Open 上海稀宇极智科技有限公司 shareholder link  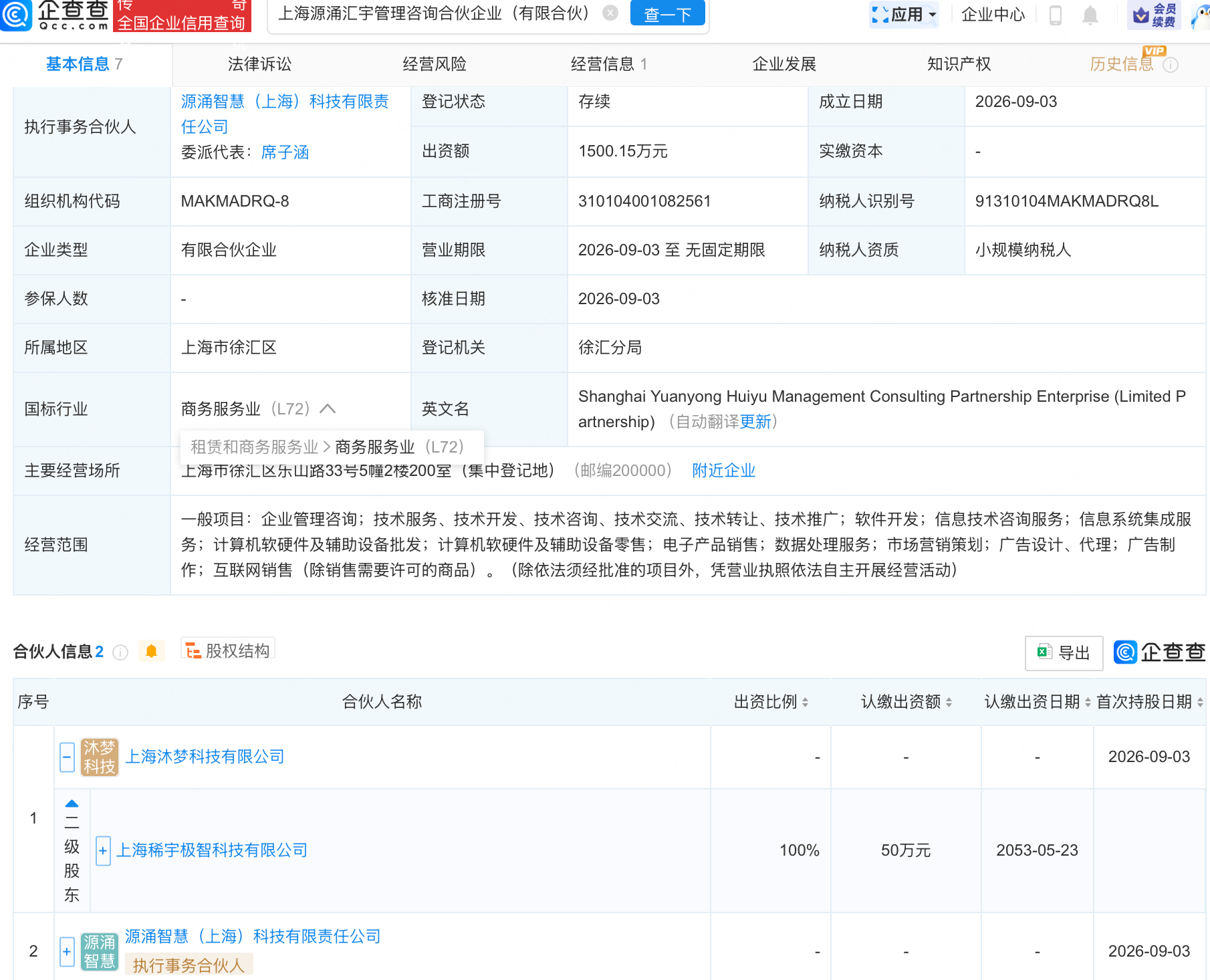tap(212, 850)
